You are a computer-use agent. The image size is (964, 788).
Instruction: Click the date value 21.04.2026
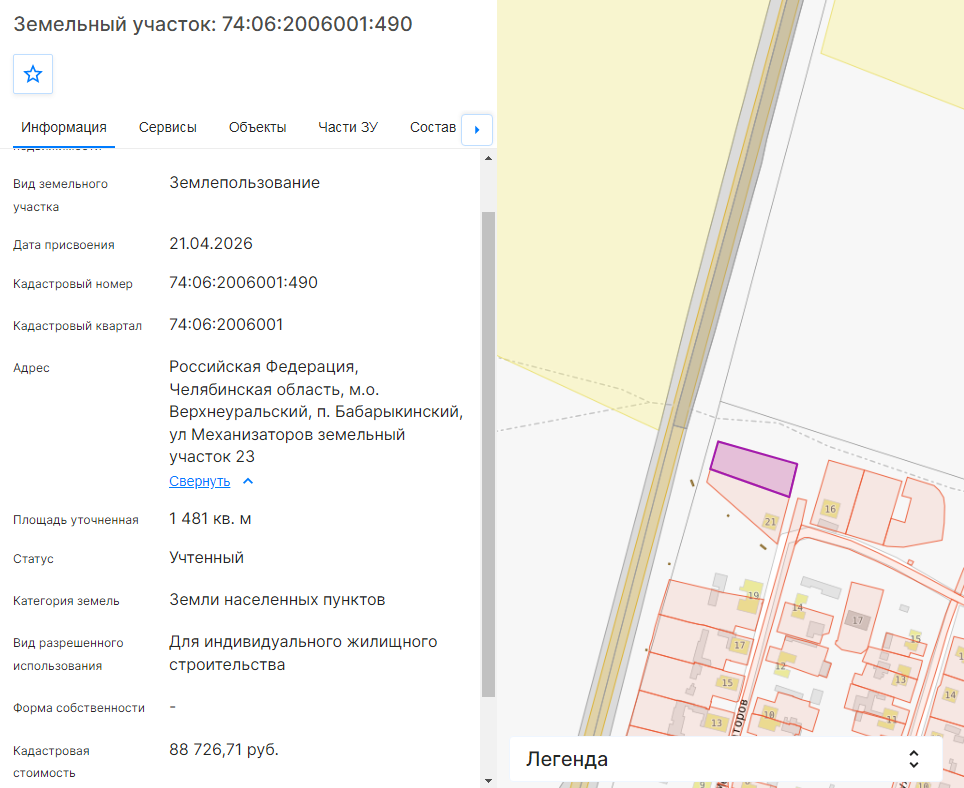(211, 243)
